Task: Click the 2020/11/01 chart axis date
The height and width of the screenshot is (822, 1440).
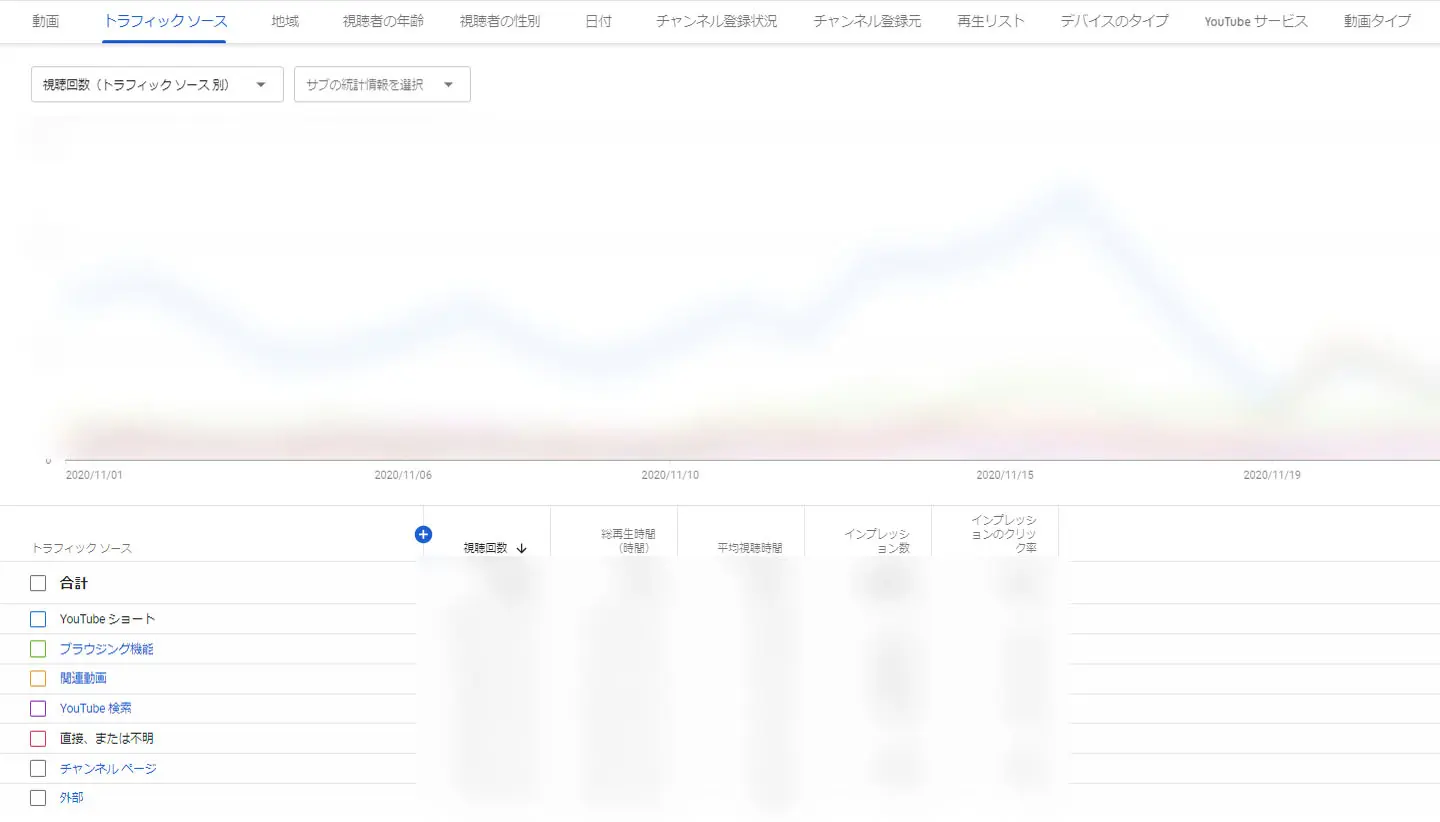Action: pyautogui.click(x=94, y=475)
